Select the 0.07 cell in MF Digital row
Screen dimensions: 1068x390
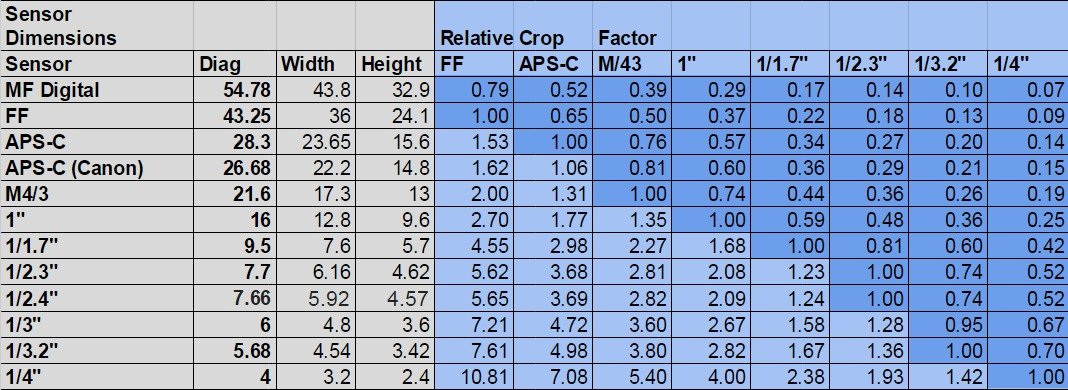point(1028,90)
